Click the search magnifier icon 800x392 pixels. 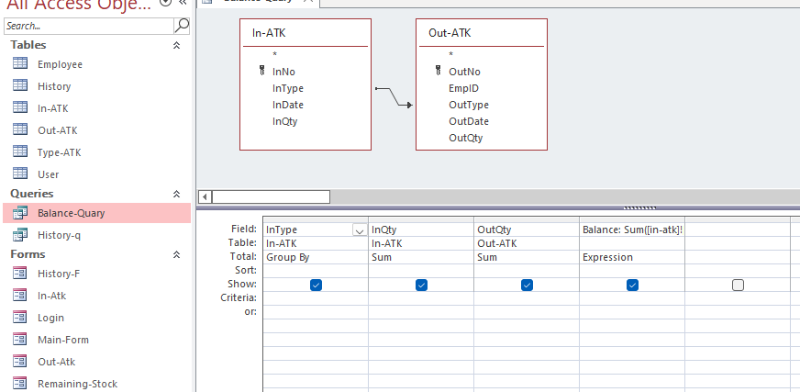tap(181, 25)
